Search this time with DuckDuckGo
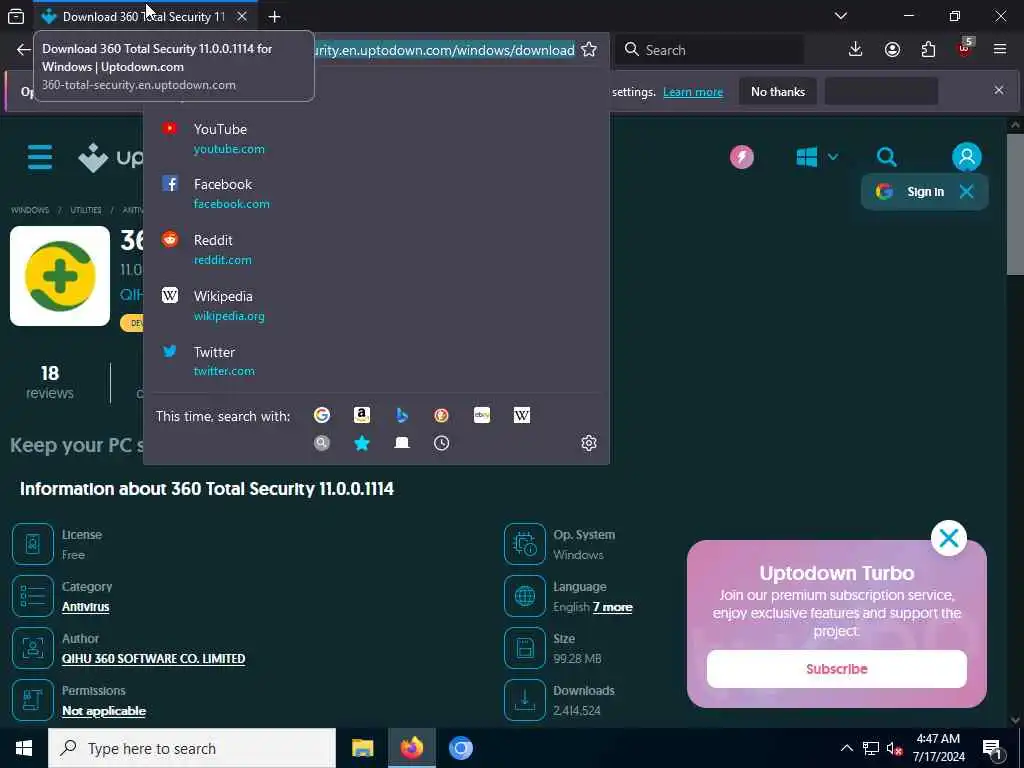Screen dimensions: 1024x768 click(441, 415)
